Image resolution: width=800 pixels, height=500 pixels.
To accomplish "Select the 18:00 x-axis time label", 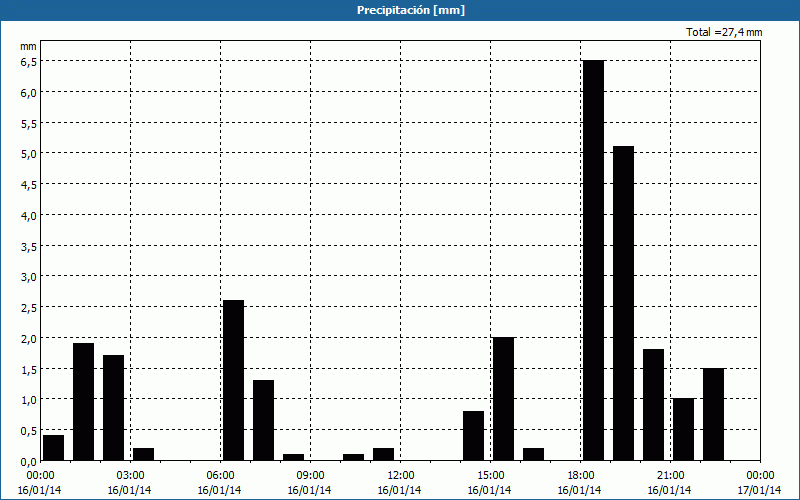I will click(x=581, y=476).
